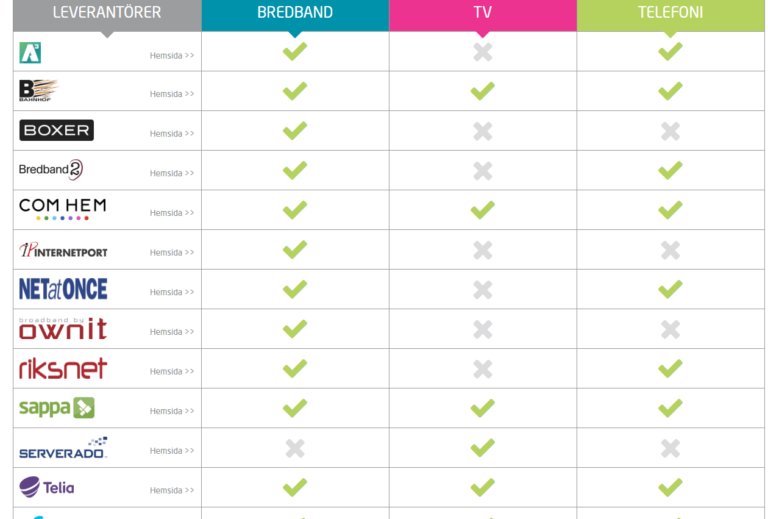Click the sappa logo
This screenshot has height=519, width=768.
pyautogui.click(x=57, y=407)
